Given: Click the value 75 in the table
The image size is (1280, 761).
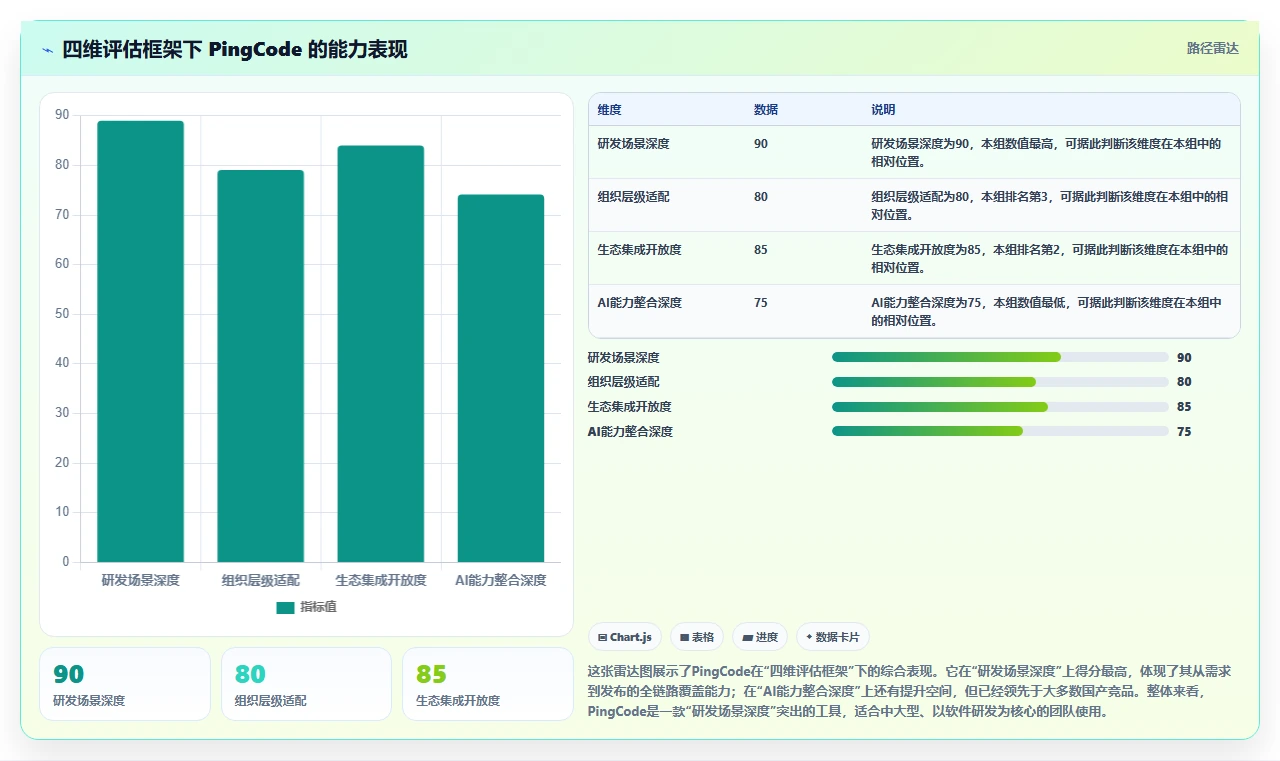Looking at the screenshot, I should 761,303.
